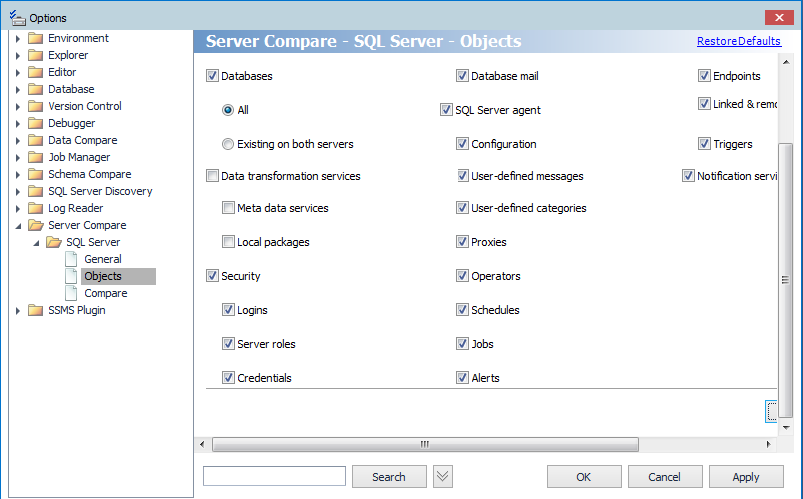This screenshot has width=803, height=499.
Task: Uncheck the Triggers checkbox
Action: tap(704, 144)
